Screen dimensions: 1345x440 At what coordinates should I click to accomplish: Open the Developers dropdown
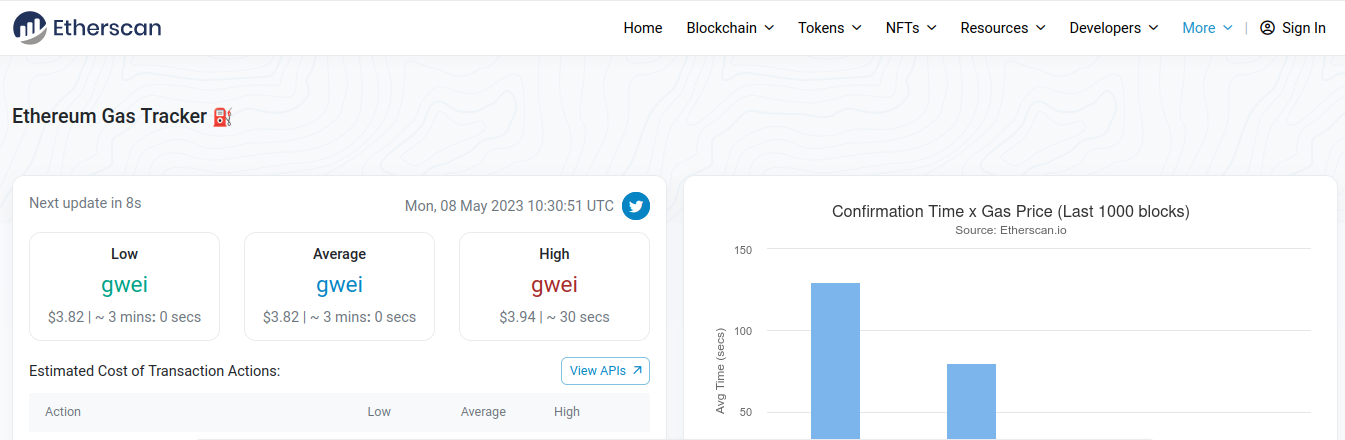(1114, 28)
